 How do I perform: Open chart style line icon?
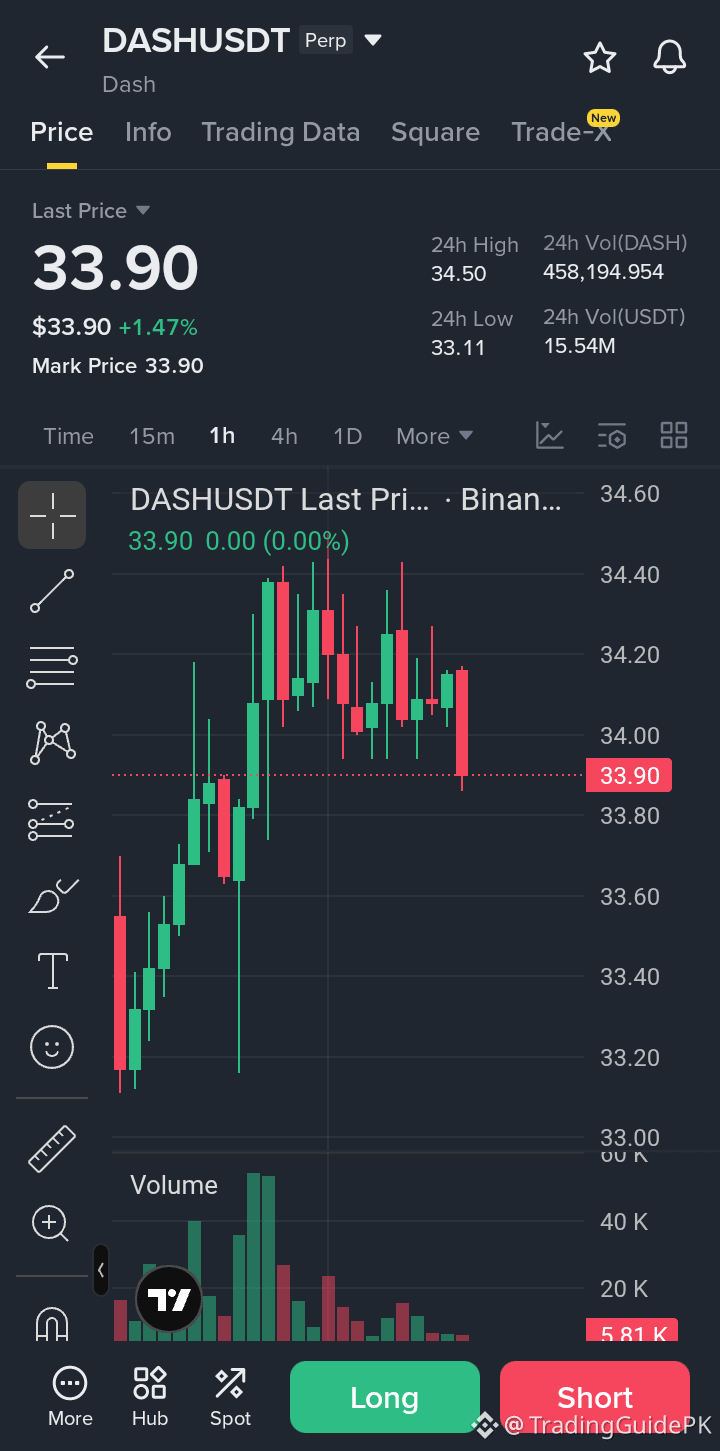pyautogui.click(x=550, y=435)
